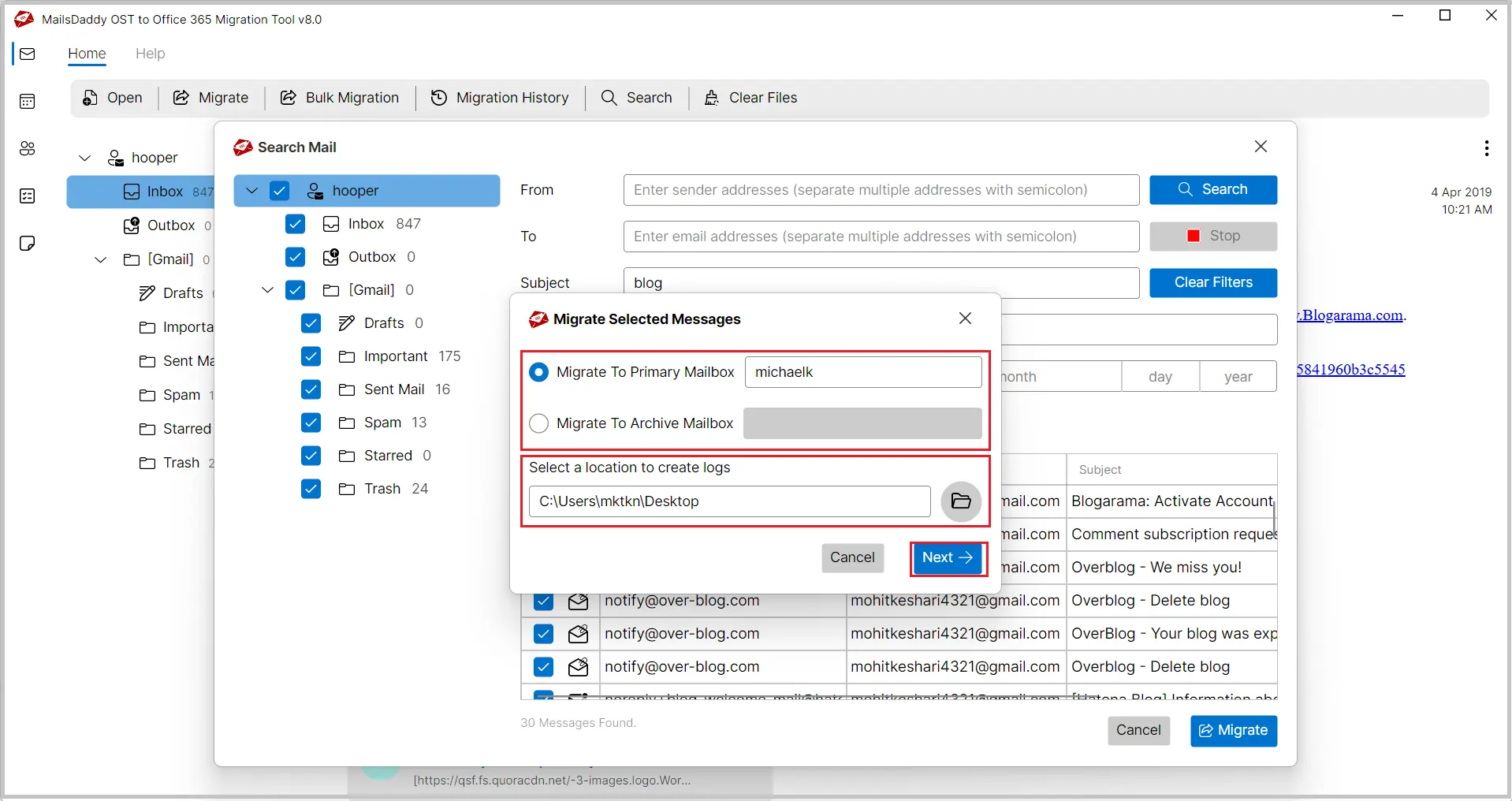Screen dimensions: 1512x801
Task: Click Clear Files in the toolbar
Action: (x=750, y=98)
